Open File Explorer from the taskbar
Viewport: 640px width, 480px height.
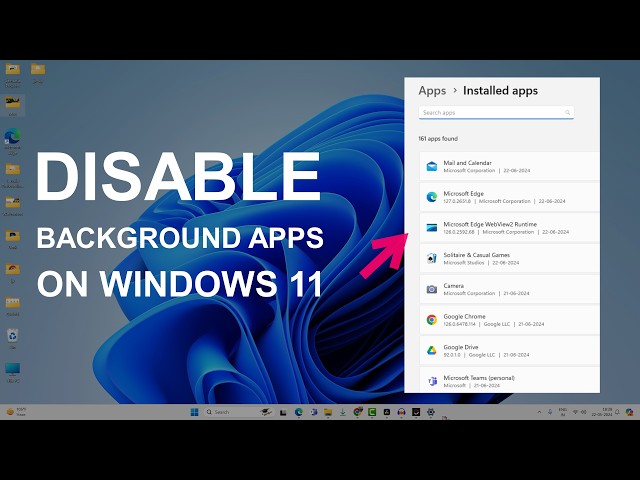328,412
